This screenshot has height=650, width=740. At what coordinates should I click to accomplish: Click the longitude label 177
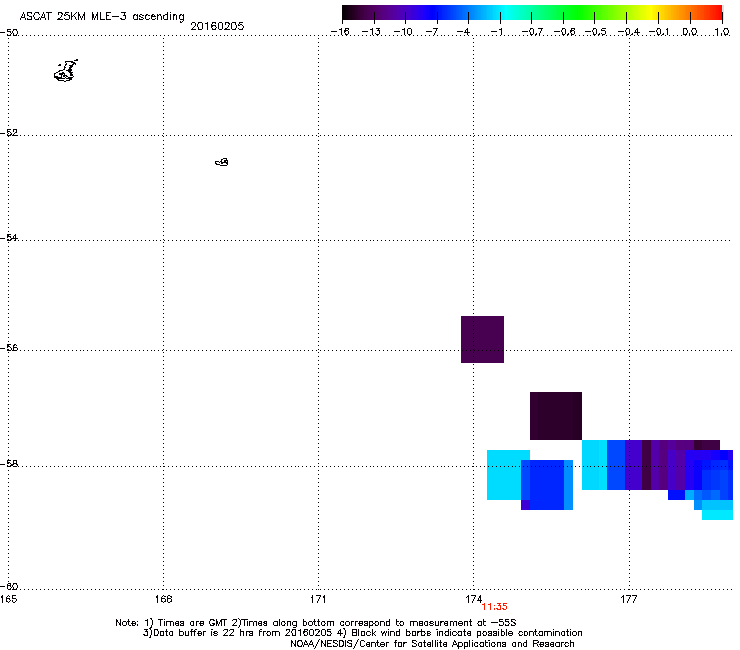629,599
